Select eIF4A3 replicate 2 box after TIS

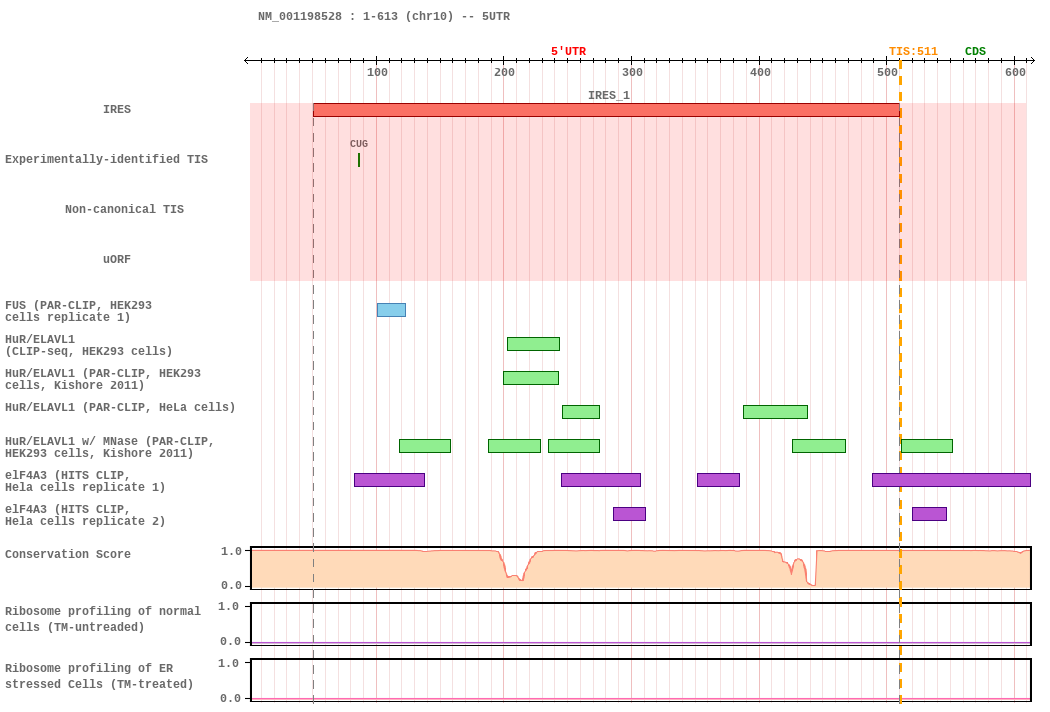929,514
